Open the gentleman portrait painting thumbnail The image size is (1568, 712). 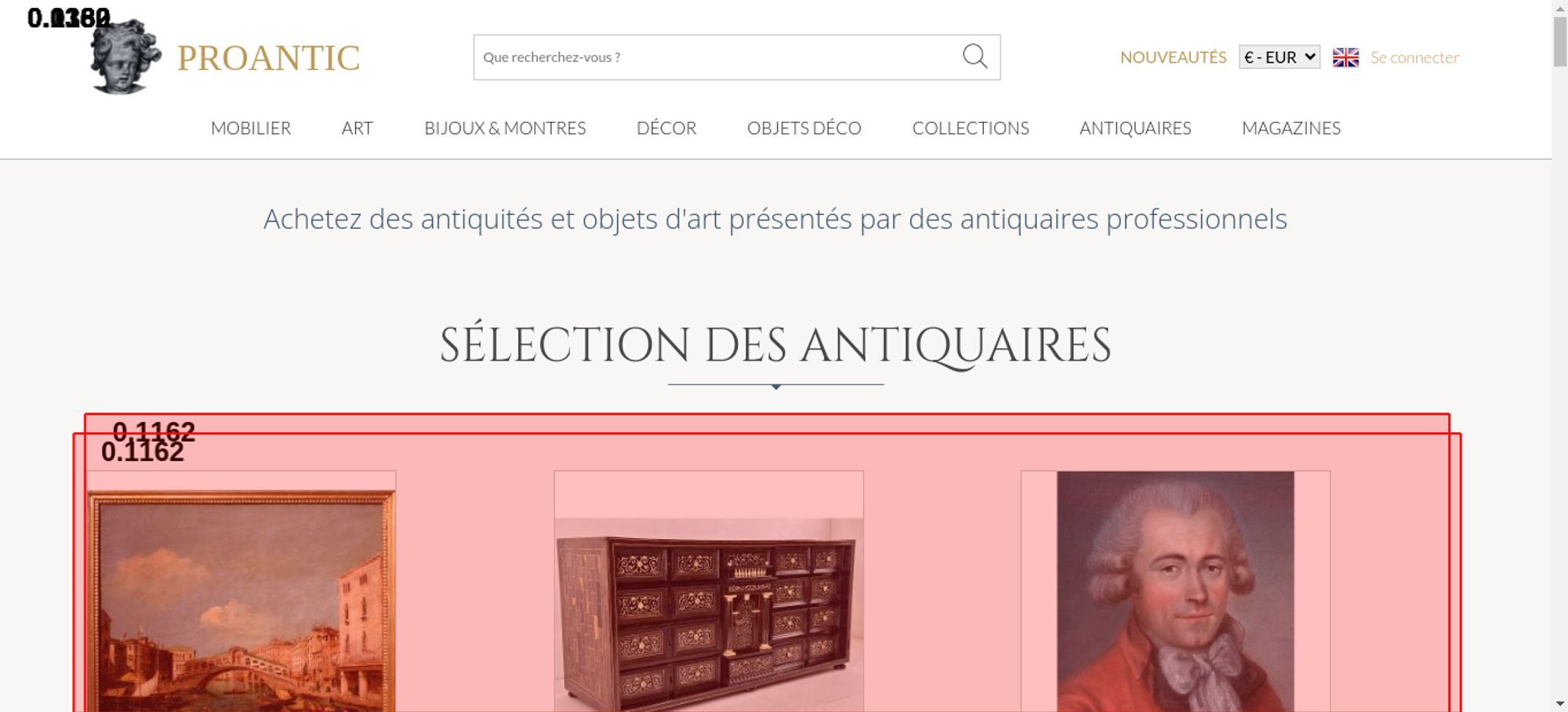tap(1175, 591)
